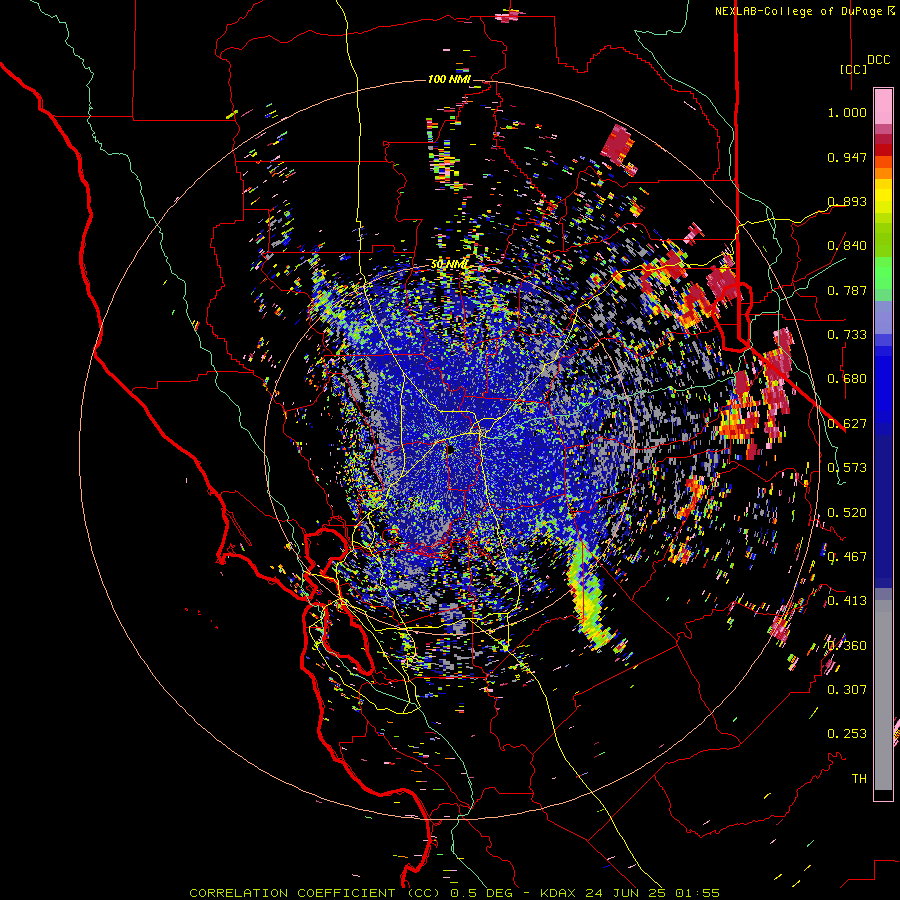Select the 1.000 value on the color scale

tap(847, 113)
